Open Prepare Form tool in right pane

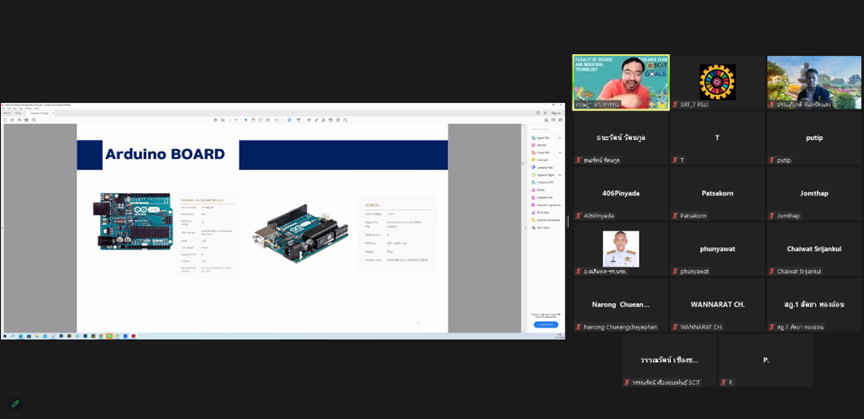pos(542,197)
